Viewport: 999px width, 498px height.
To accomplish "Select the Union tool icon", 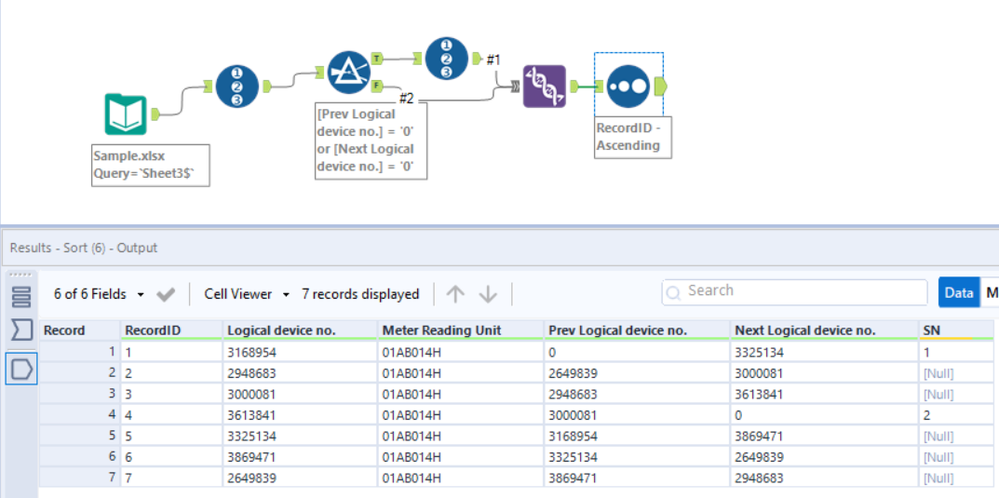I will coord(544,86).
